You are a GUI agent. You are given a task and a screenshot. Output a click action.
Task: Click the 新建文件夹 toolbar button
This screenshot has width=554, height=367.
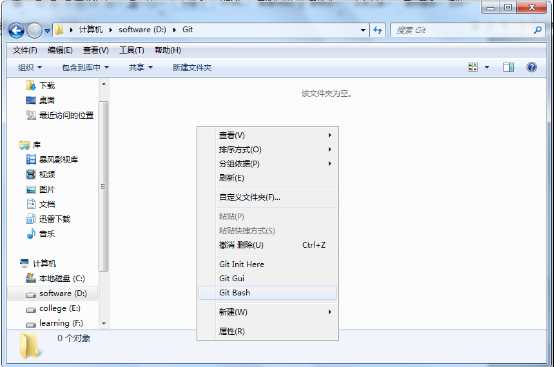192,67
